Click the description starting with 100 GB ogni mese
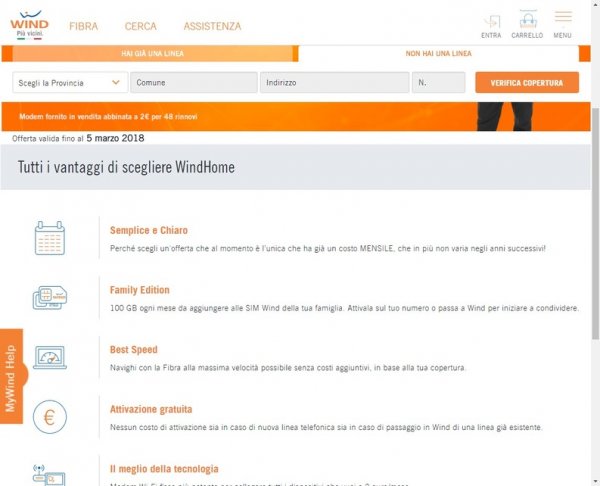 click(344, 308)
